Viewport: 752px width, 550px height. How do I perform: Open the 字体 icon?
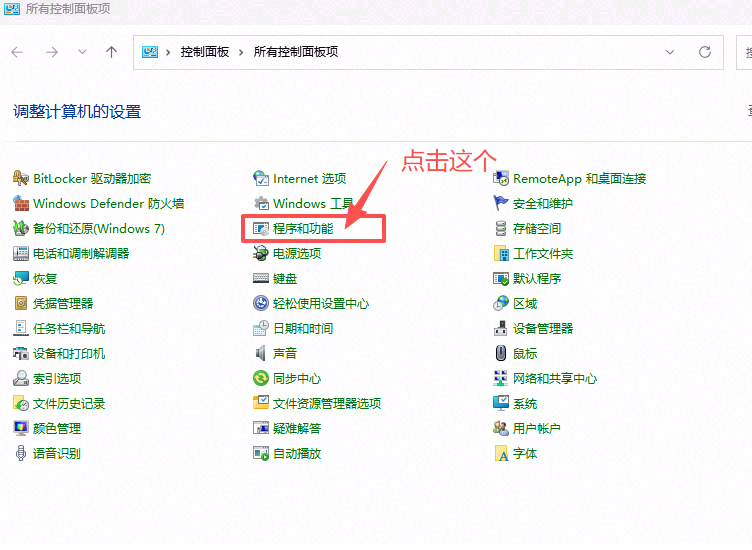coord(502,453)
